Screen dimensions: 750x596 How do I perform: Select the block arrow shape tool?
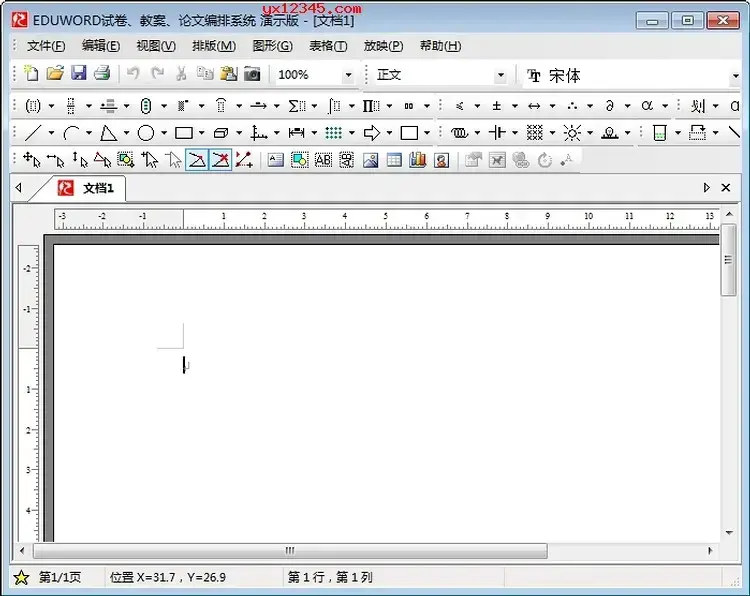(x=372, y=133)
